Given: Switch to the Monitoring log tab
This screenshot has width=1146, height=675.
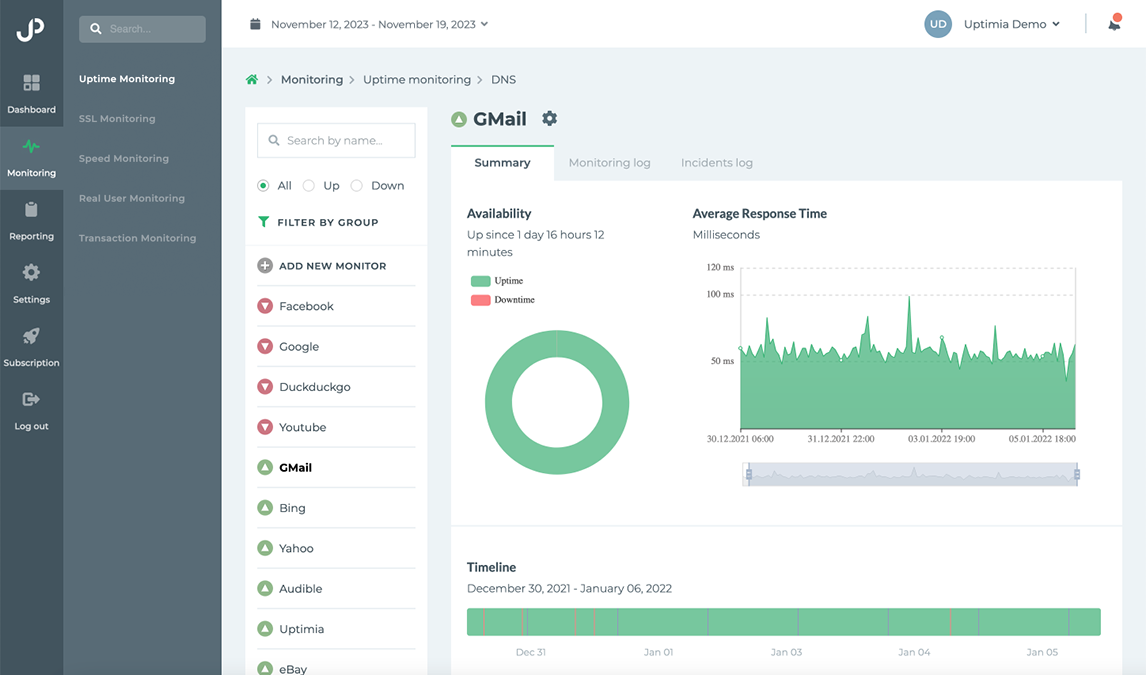Looking at the screenshot, I should tap(610, 163).
